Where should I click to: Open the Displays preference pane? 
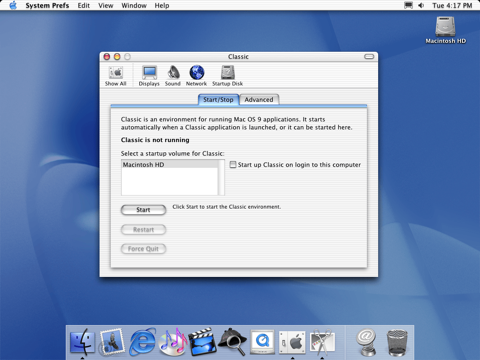149,76
